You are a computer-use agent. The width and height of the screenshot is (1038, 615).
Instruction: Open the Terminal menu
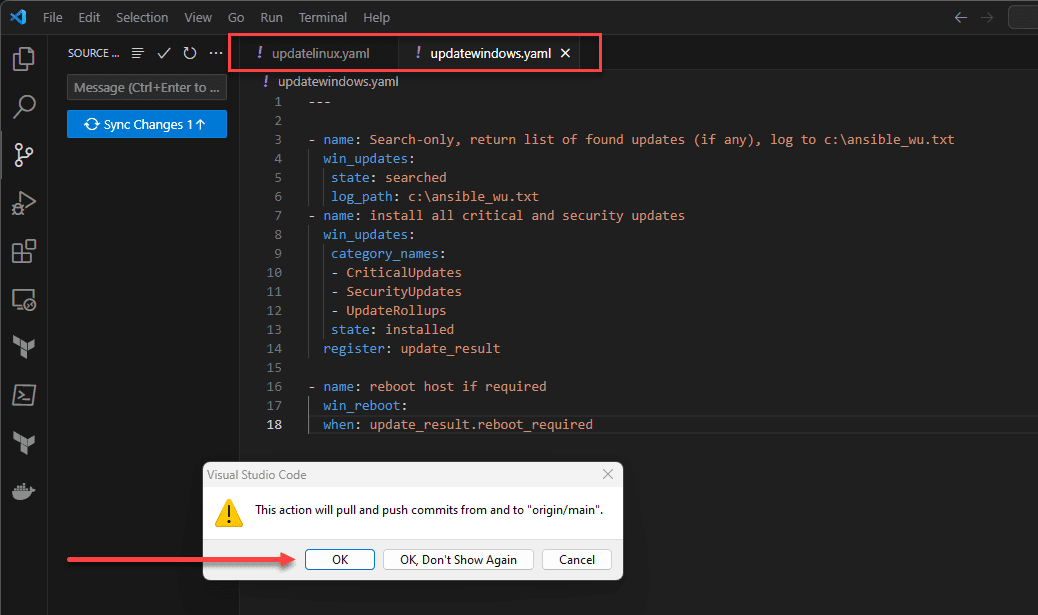323,17
